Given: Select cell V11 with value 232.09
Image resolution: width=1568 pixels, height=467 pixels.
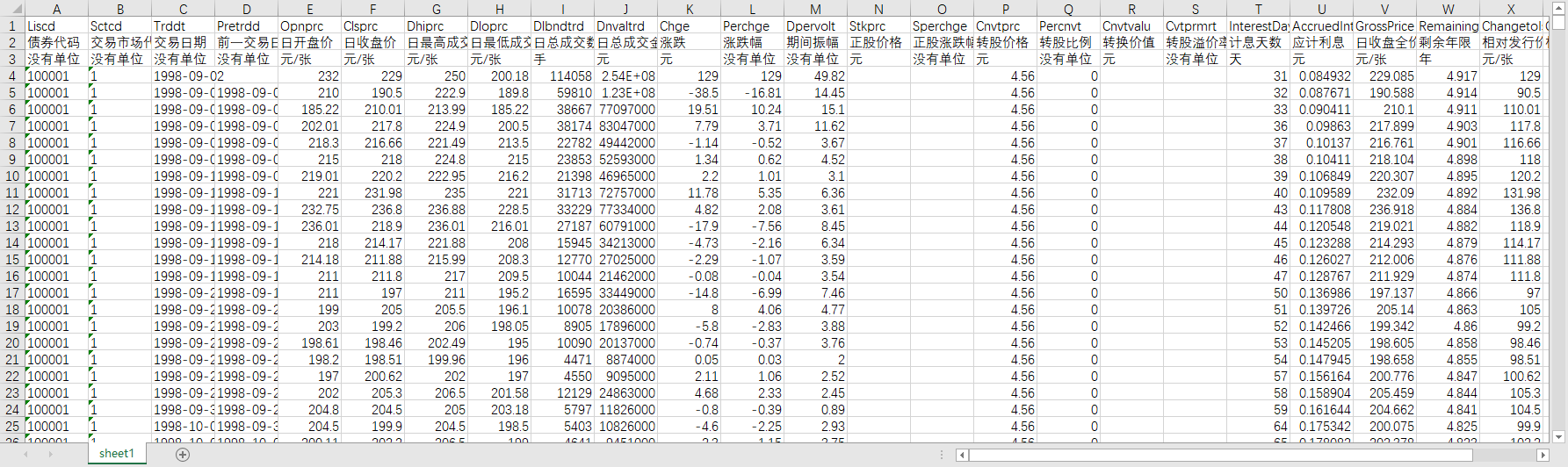Looking at the screenshot, I should point(1385,193).
